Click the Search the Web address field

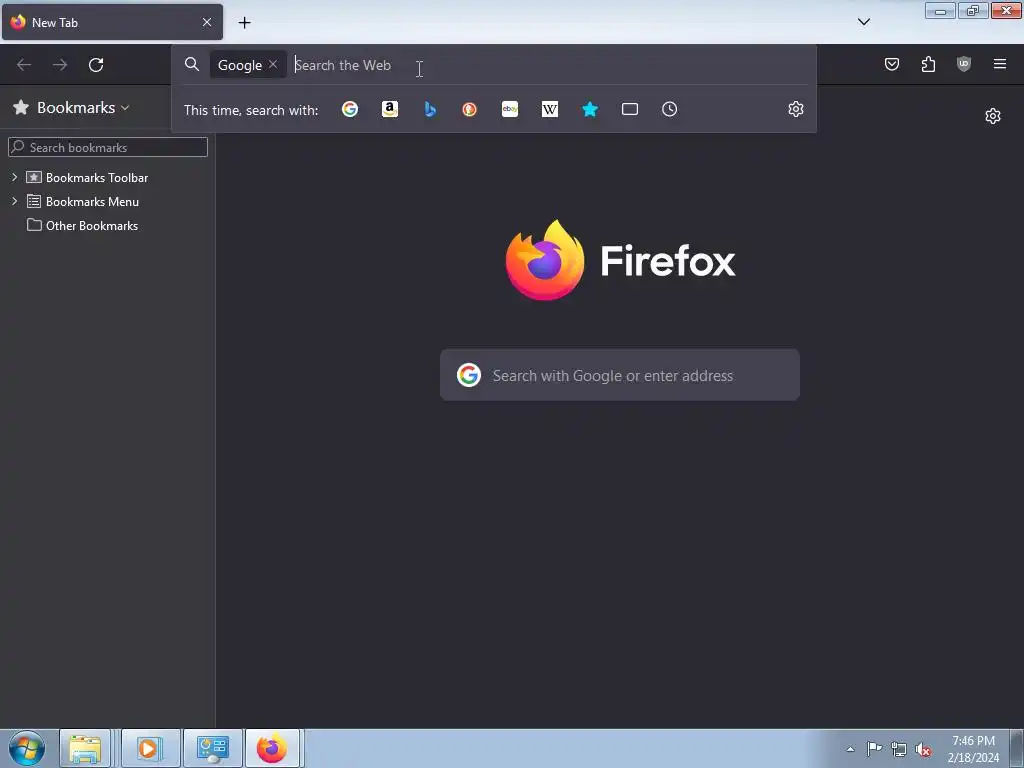click(549, 65)
